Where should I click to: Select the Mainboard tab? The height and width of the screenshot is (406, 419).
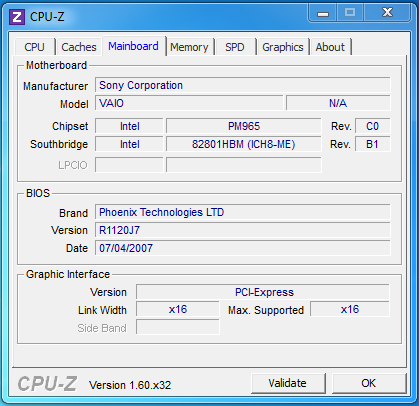point(134,46)
